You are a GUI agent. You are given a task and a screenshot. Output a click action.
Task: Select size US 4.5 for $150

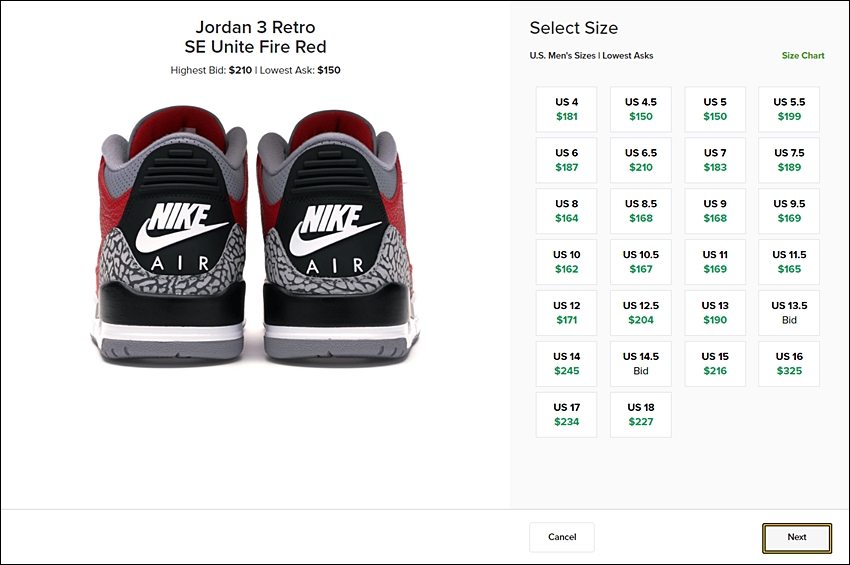pyautogui.click(x=641, y=109)
